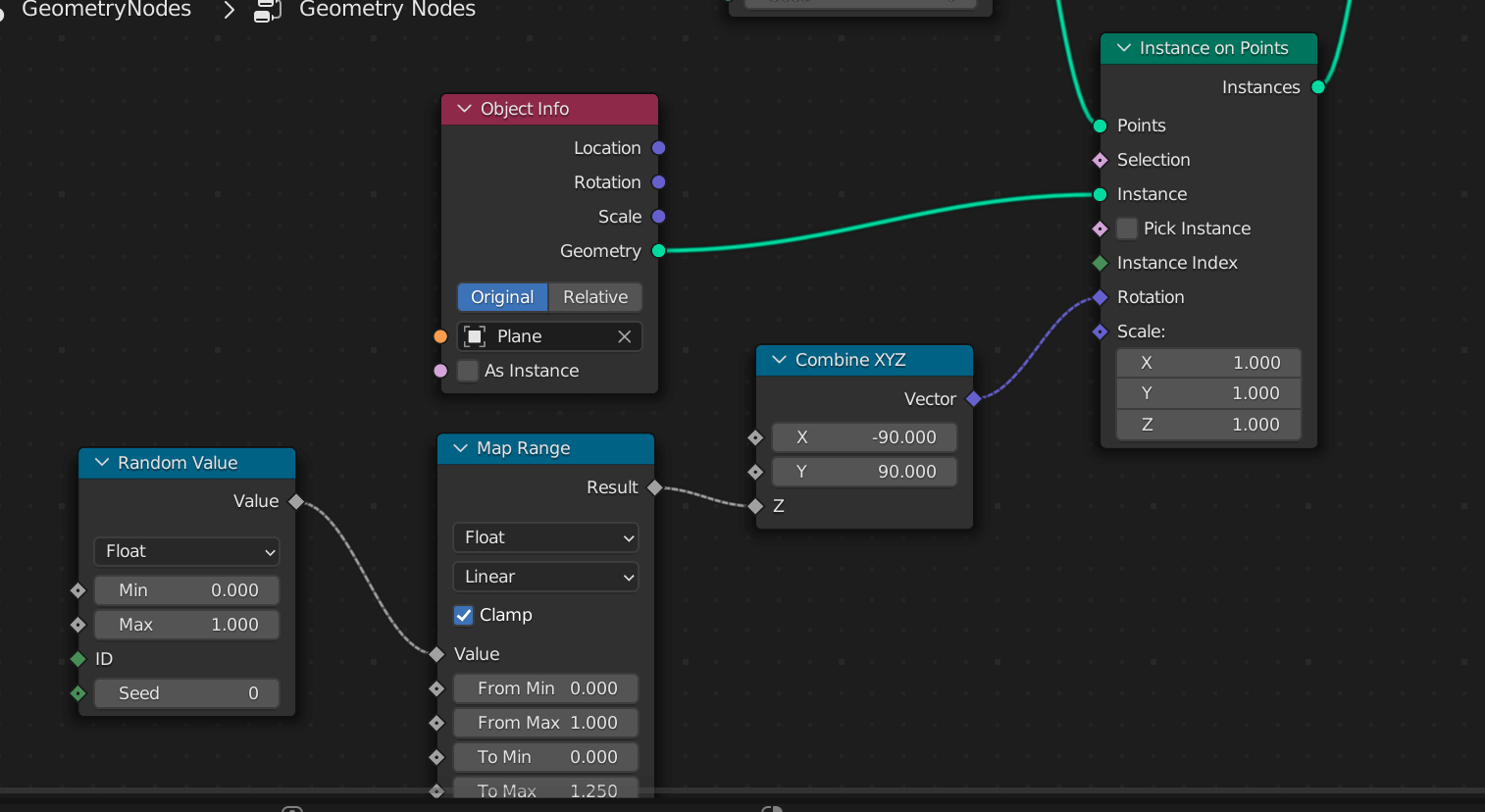
Task: Click the Vector output socket on Combine XYZ
Action: (973, 399)
